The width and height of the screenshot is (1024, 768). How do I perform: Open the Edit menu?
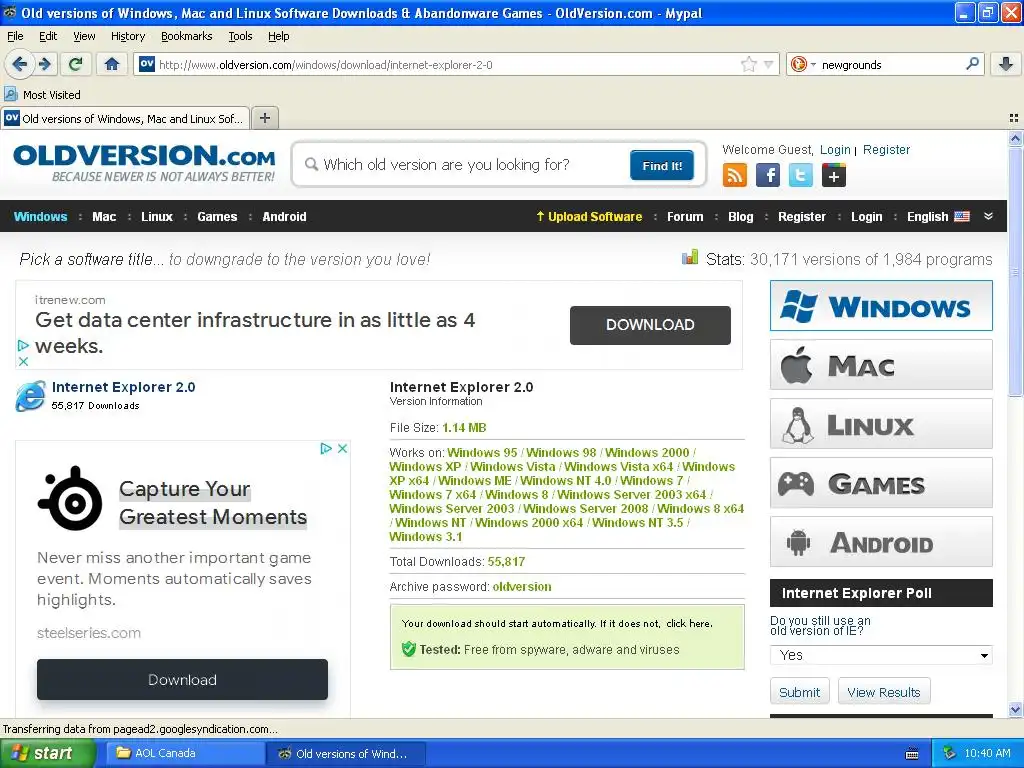tap(48, 36)
